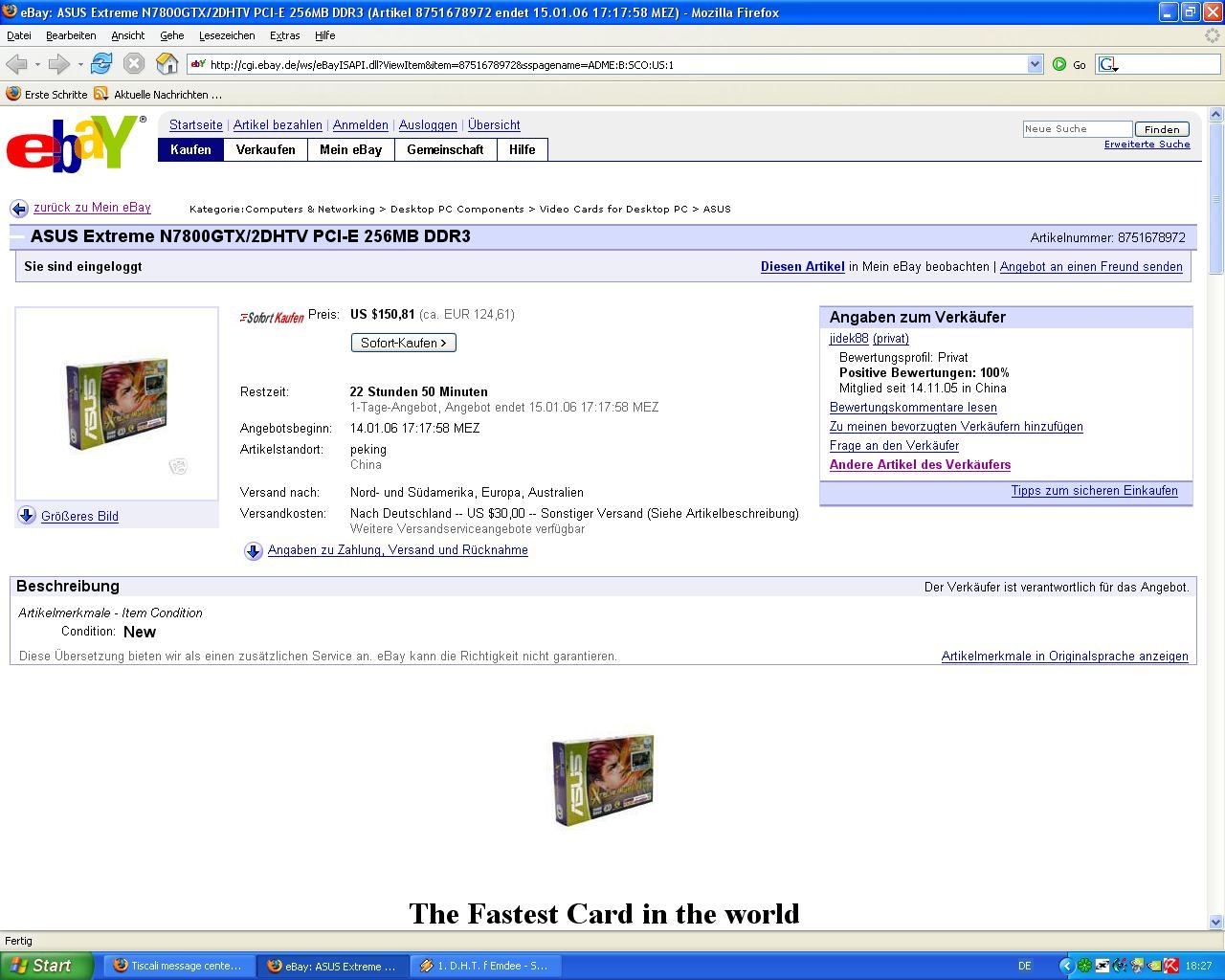Click the Firefox Forward arrow button
Screen dimensions: 1225x980
pyautogui.click(x=58, y=64)
